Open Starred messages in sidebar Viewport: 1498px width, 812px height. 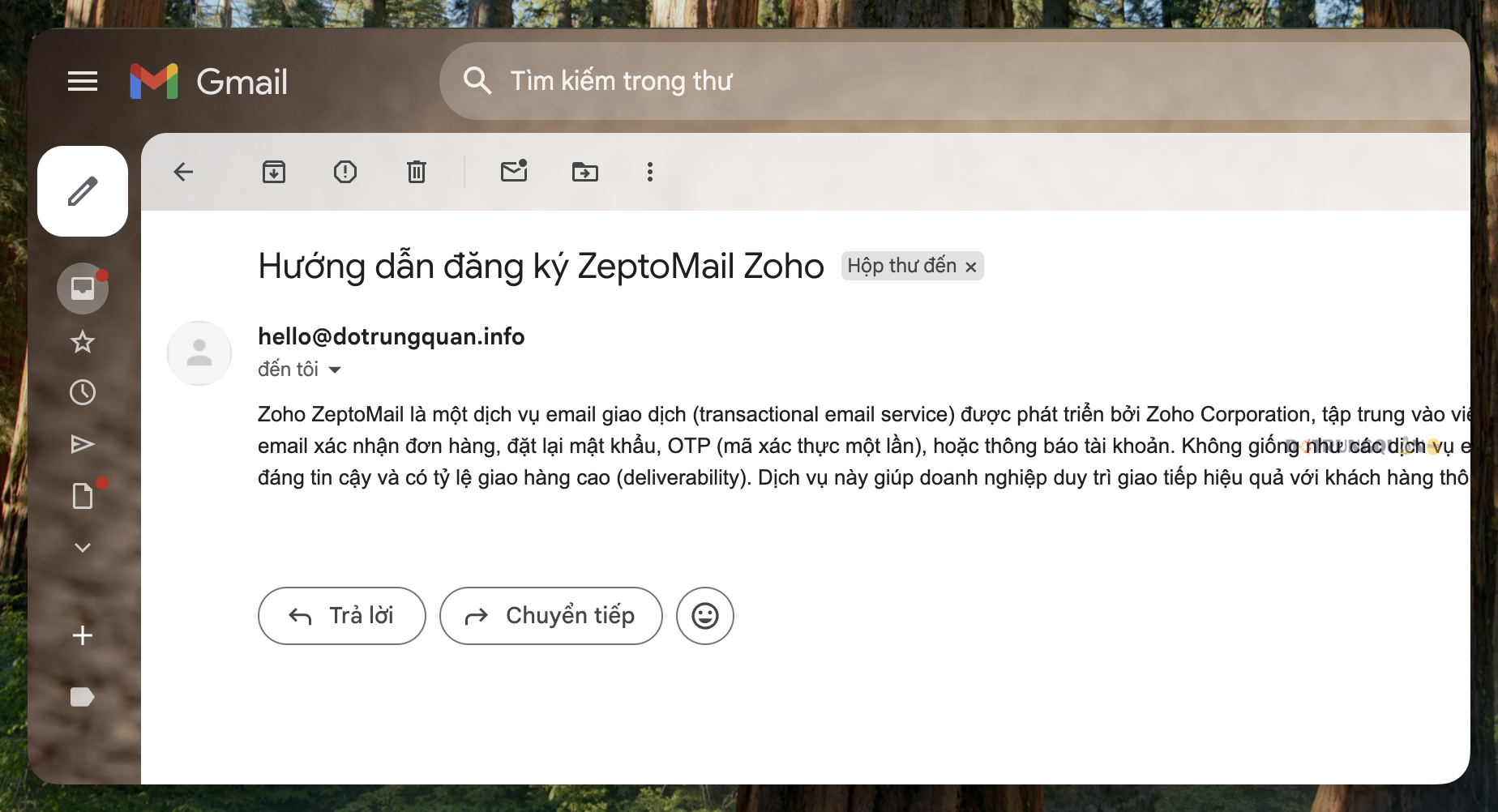click(x=83, y=342)
